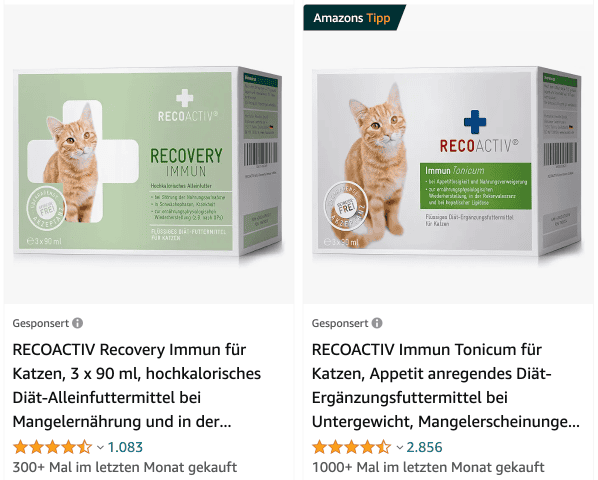Screen dimensions: 598x480
Task: Click the blue cross logo on Tonicum box
Action: 475,122
